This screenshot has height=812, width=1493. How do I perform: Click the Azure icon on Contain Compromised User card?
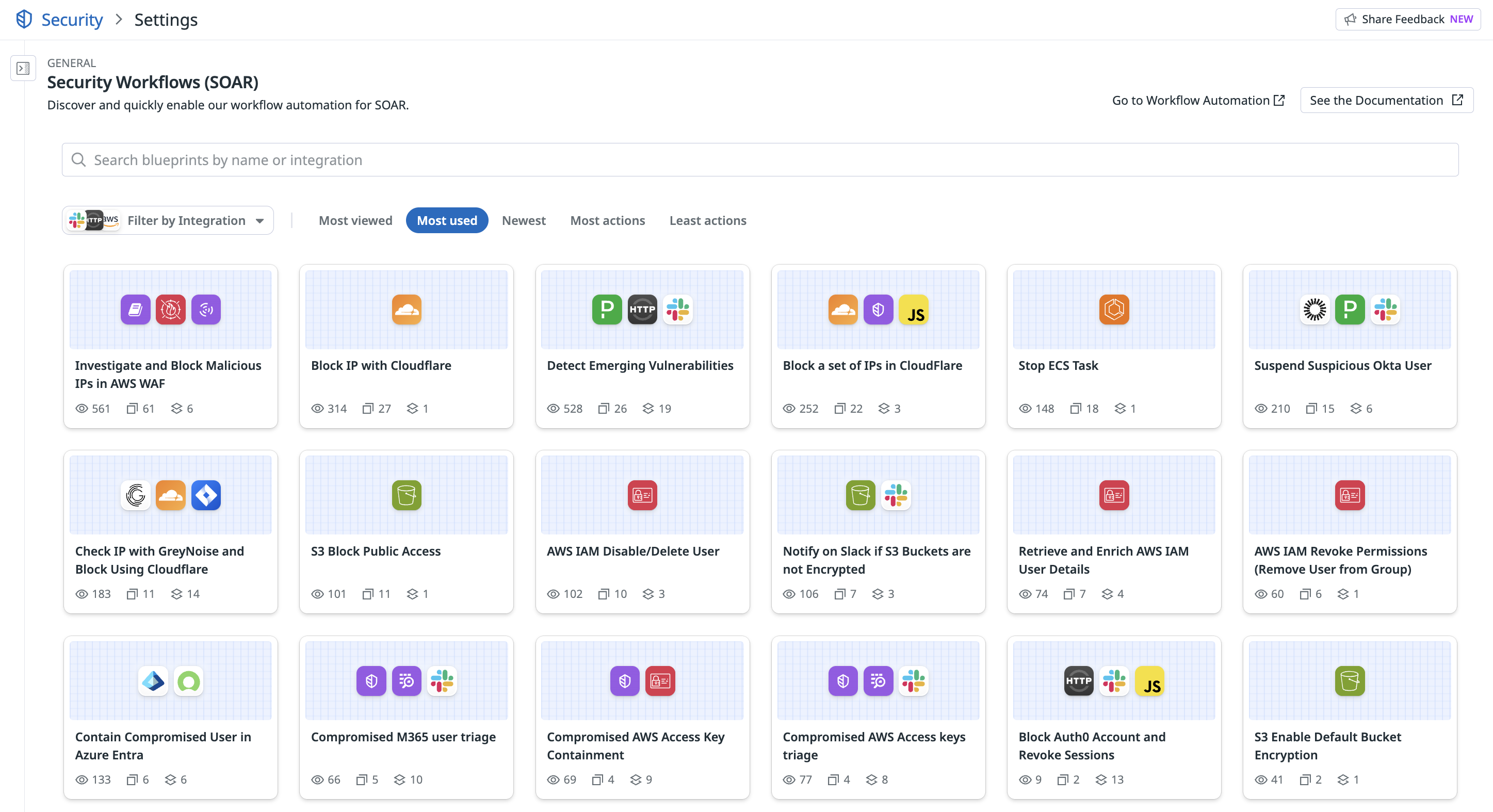153,681
